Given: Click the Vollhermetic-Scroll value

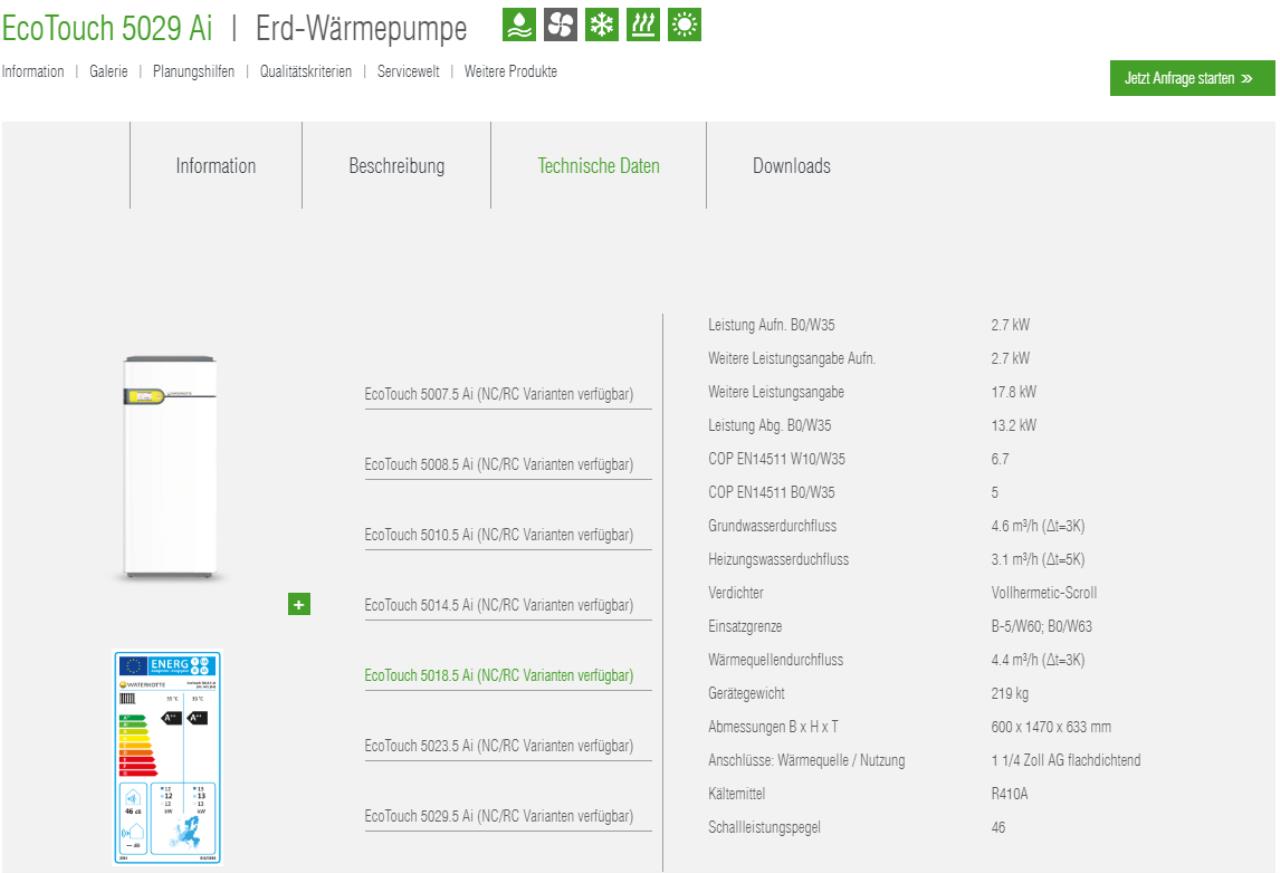Looking at the screenshot, I should (1042, 592).
